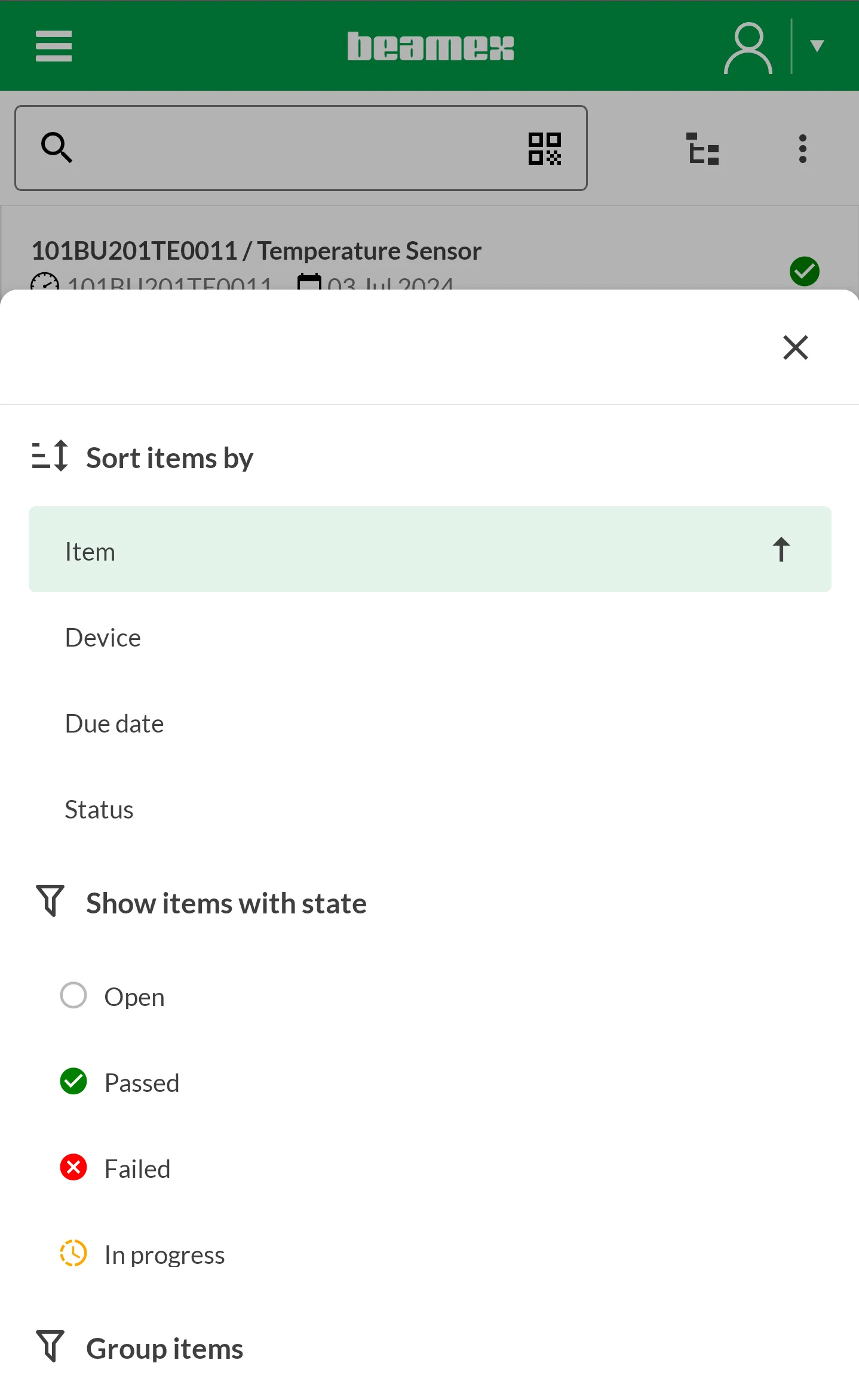Open the three-dot more options menu
This screenshot has width=859, height=1400.
pyautogui.click(x=802, y=149)
